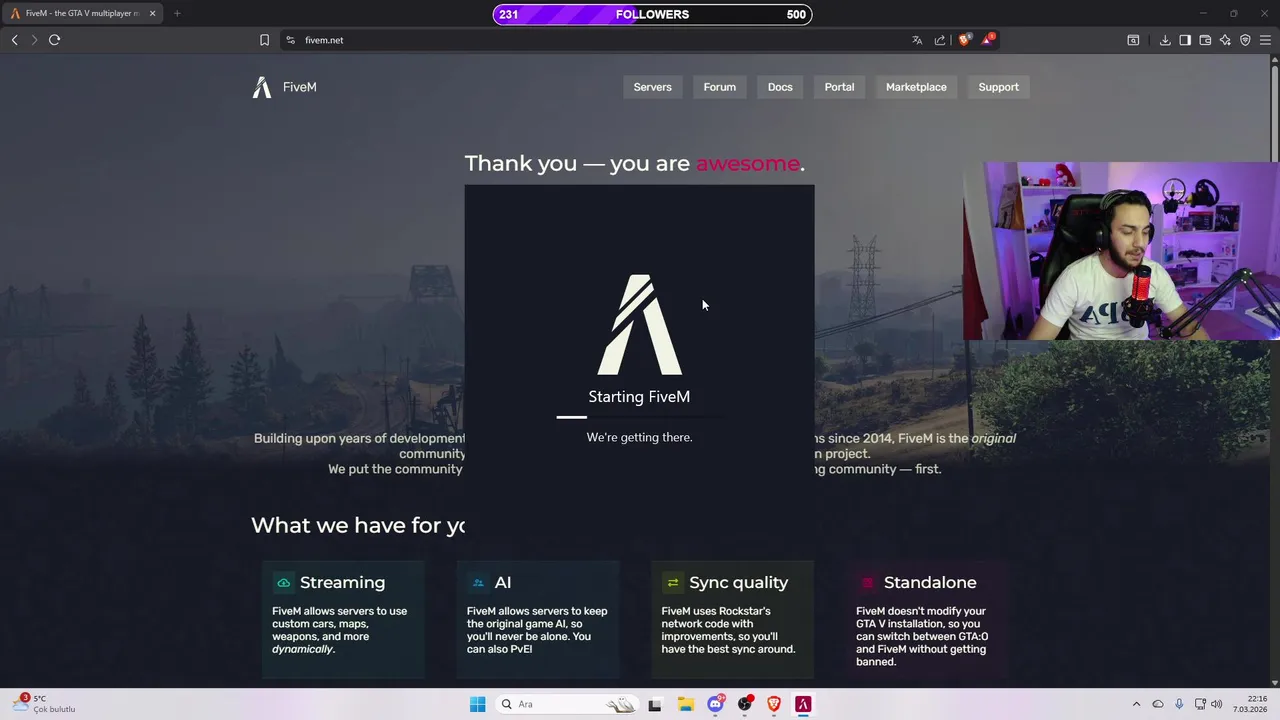Open the Support page
Viewport: 1280px width, 720px height.
point(998,87)
